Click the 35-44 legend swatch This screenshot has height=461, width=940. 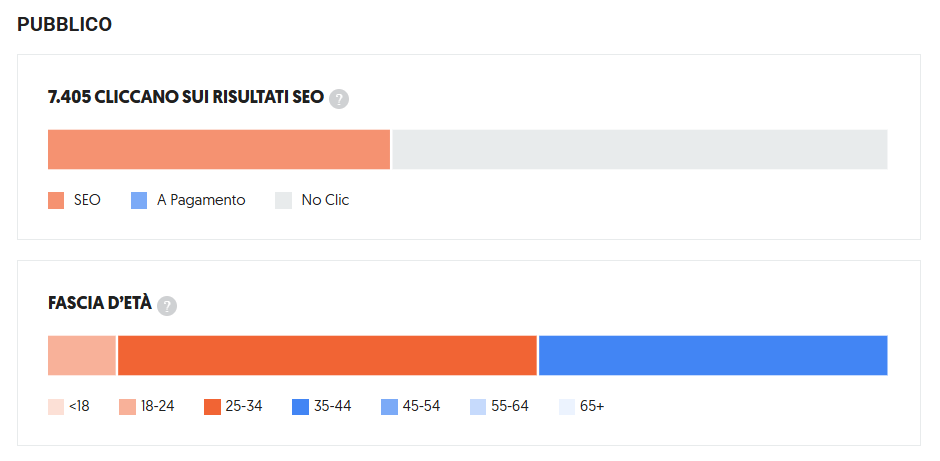point(300,407)
